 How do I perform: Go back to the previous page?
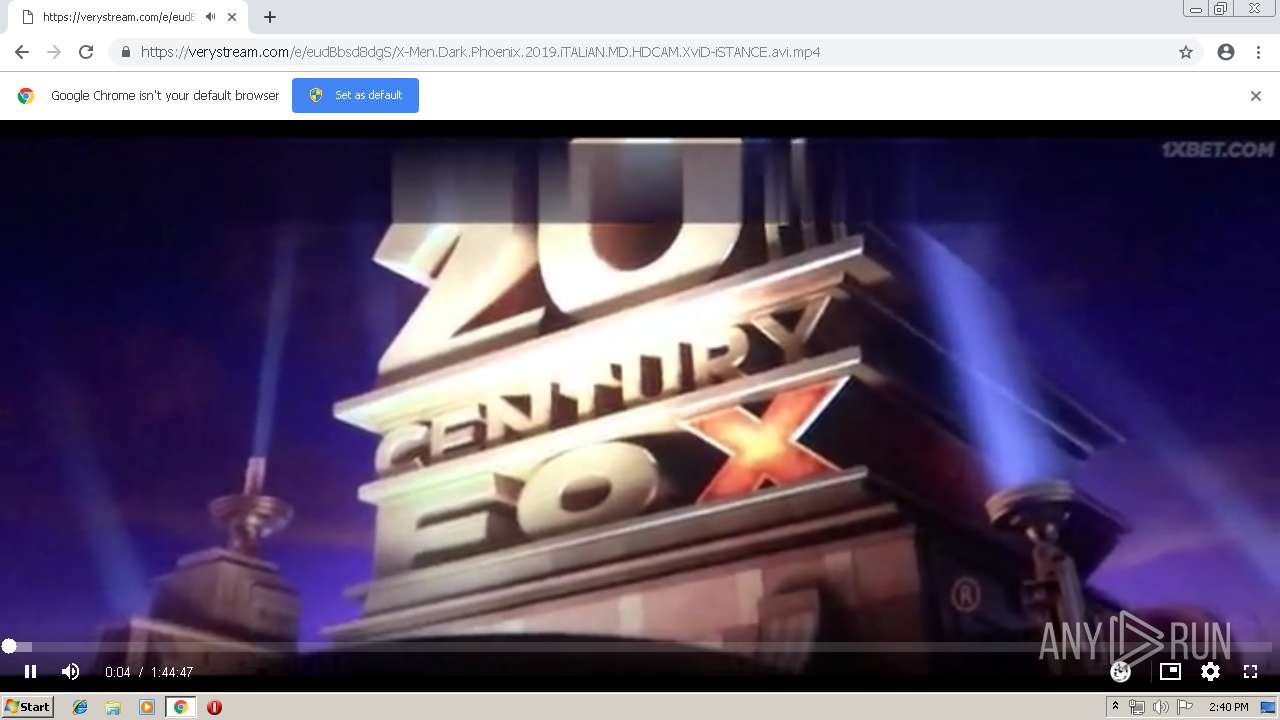click(22, 52)
